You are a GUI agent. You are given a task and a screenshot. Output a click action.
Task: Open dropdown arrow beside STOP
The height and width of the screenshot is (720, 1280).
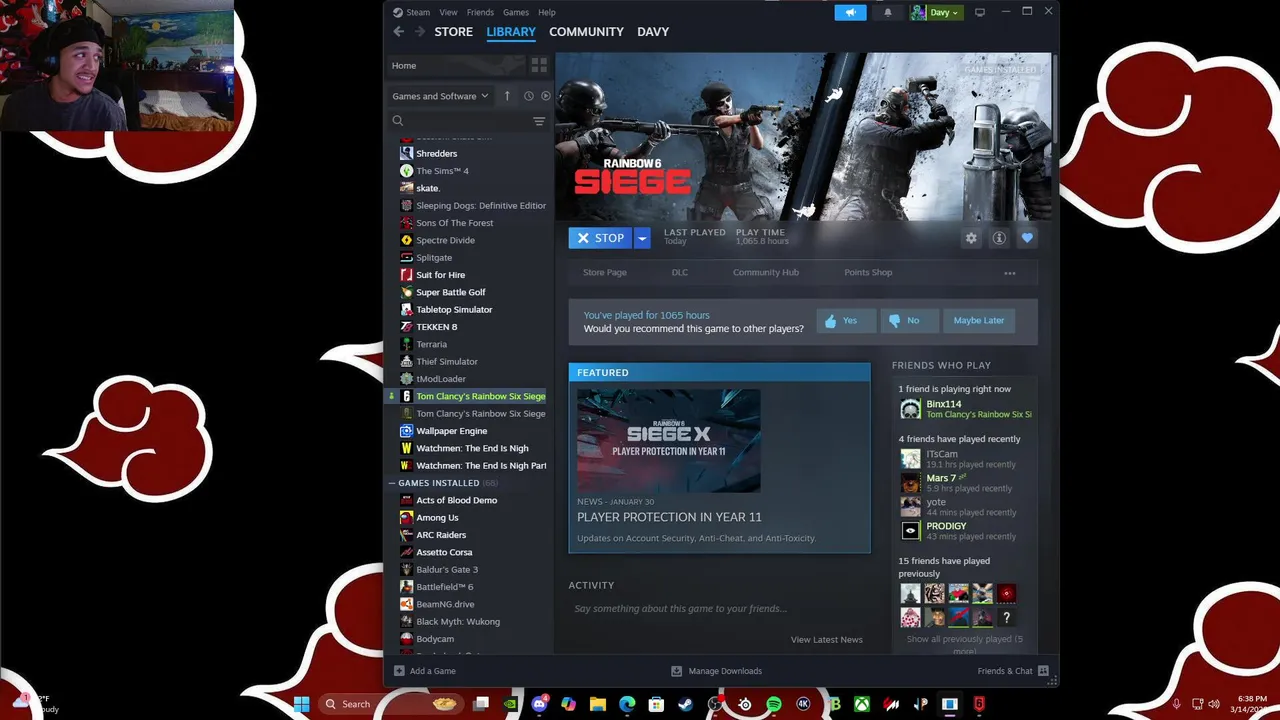pyautogui.click(x=642, y=238)
